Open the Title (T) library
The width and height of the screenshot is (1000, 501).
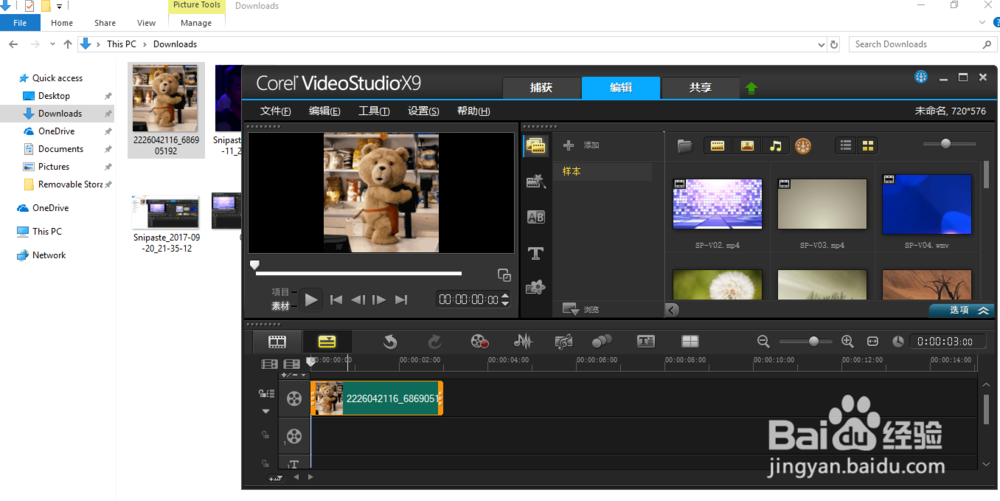click(x=535, y=253)
